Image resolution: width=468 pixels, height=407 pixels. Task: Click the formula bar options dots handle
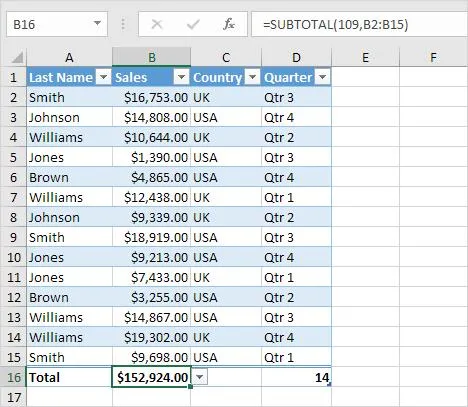click(x=123, y=24)
